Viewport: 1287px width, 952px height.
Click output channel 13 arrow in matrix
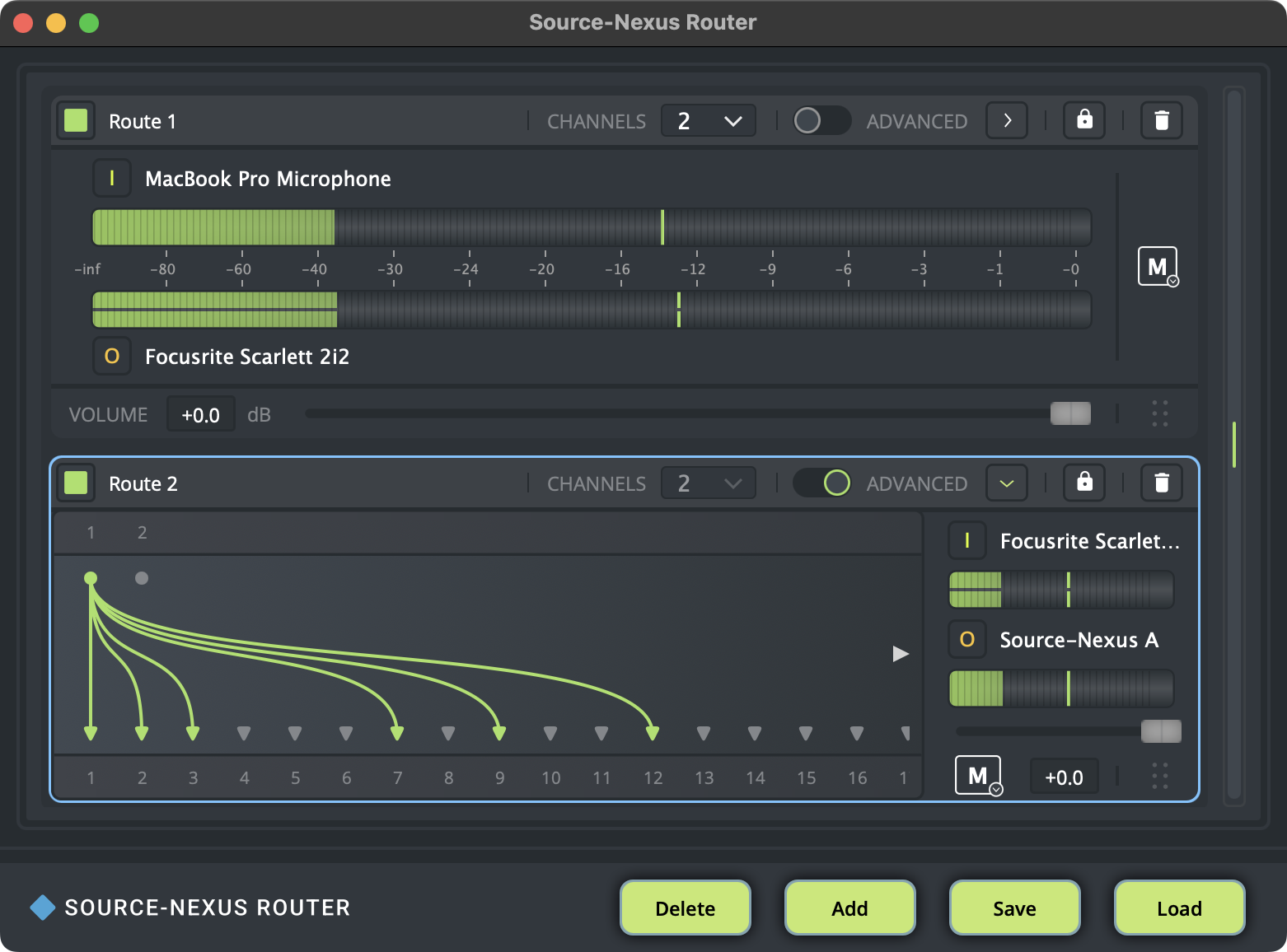point(704,733)
